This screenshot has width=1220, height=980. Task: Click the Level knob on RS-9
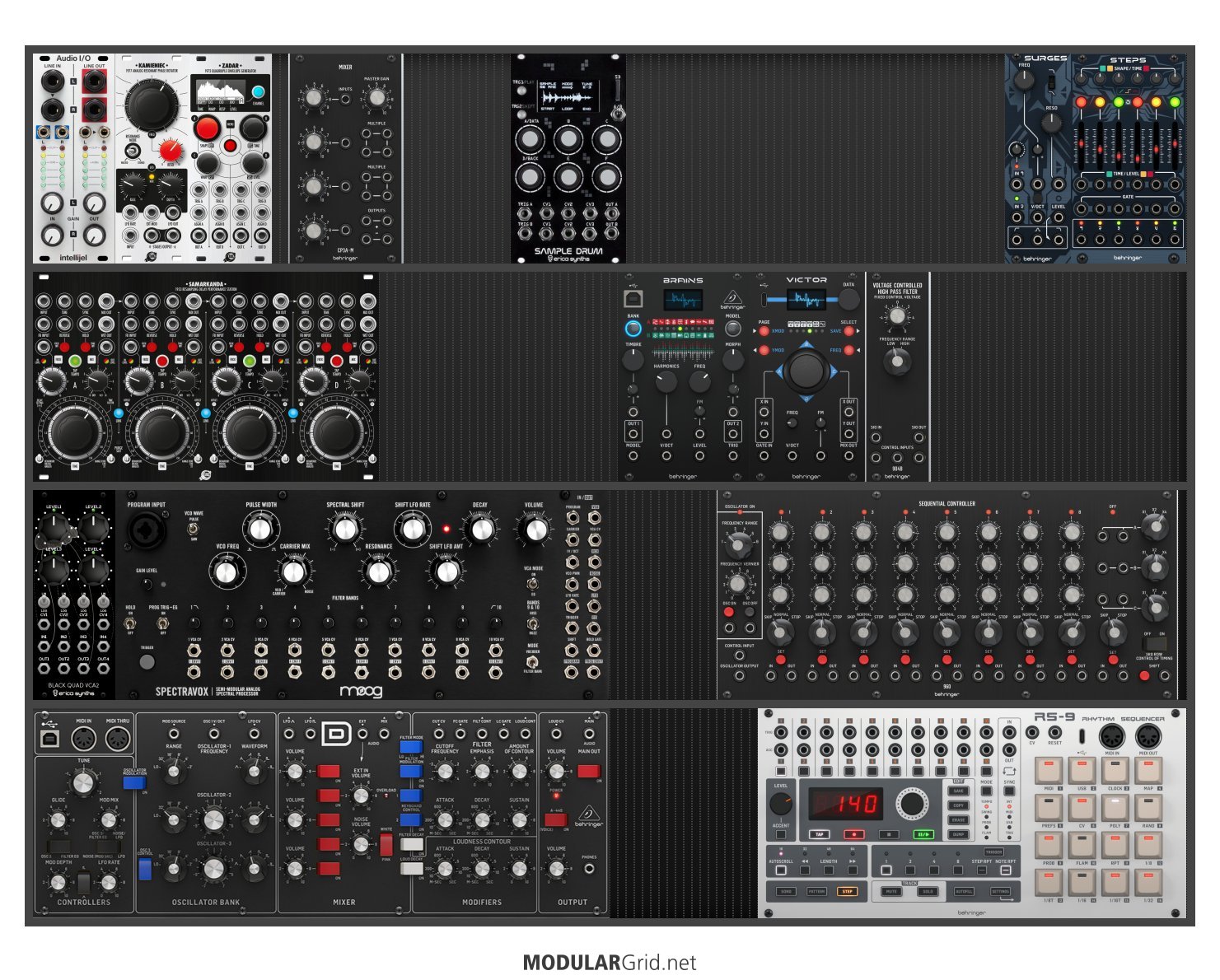[x=780, y=804]
